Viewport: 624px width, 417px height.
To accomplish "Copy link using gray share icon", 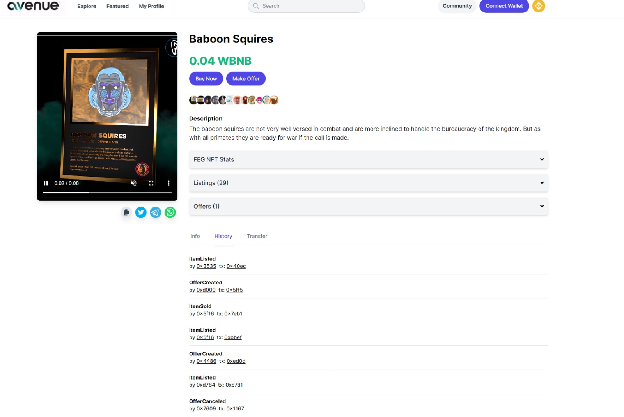I will [x=126, y=212].
